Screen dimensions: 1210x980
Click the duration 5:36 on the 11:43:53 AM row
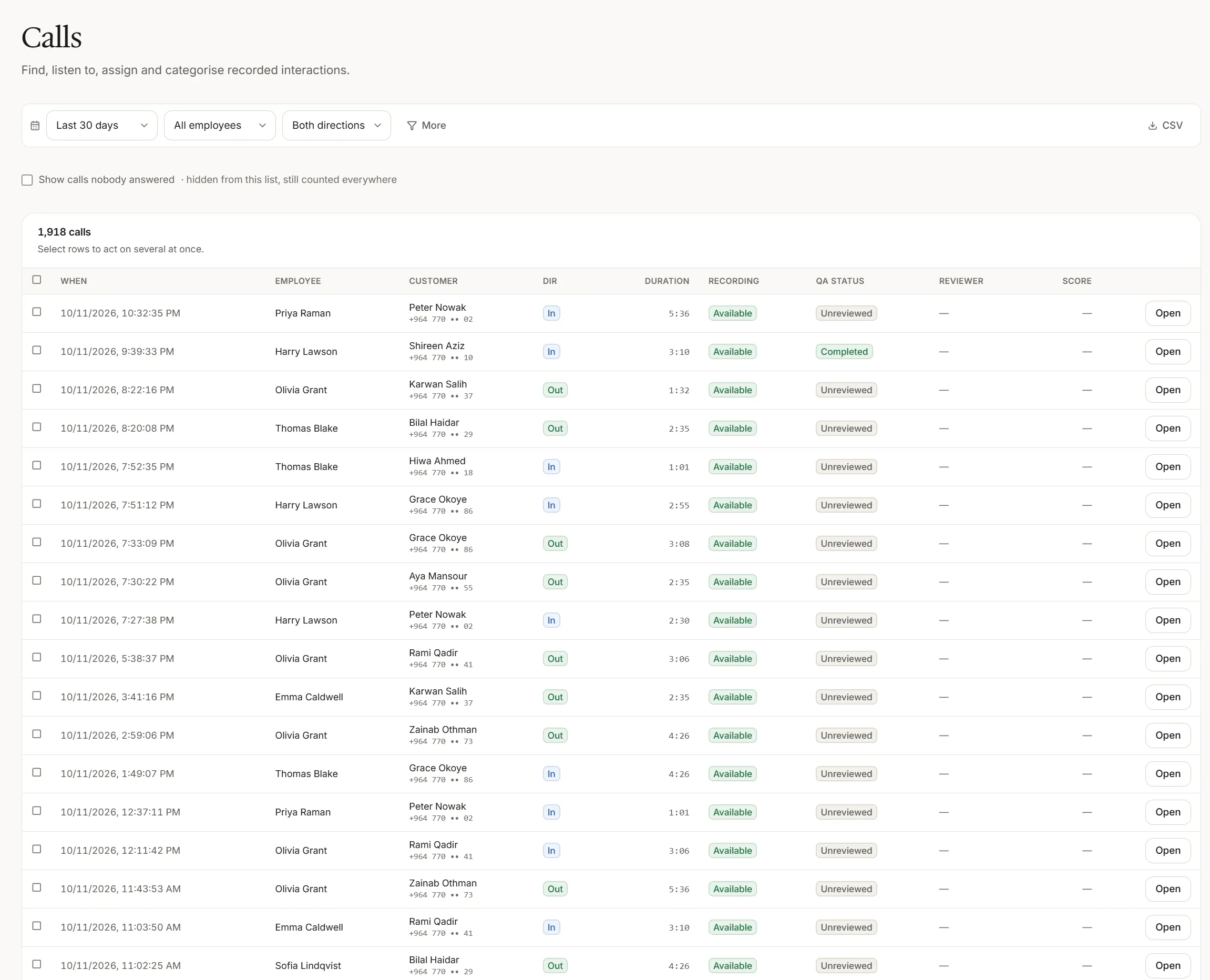click(x=679, y=889)
